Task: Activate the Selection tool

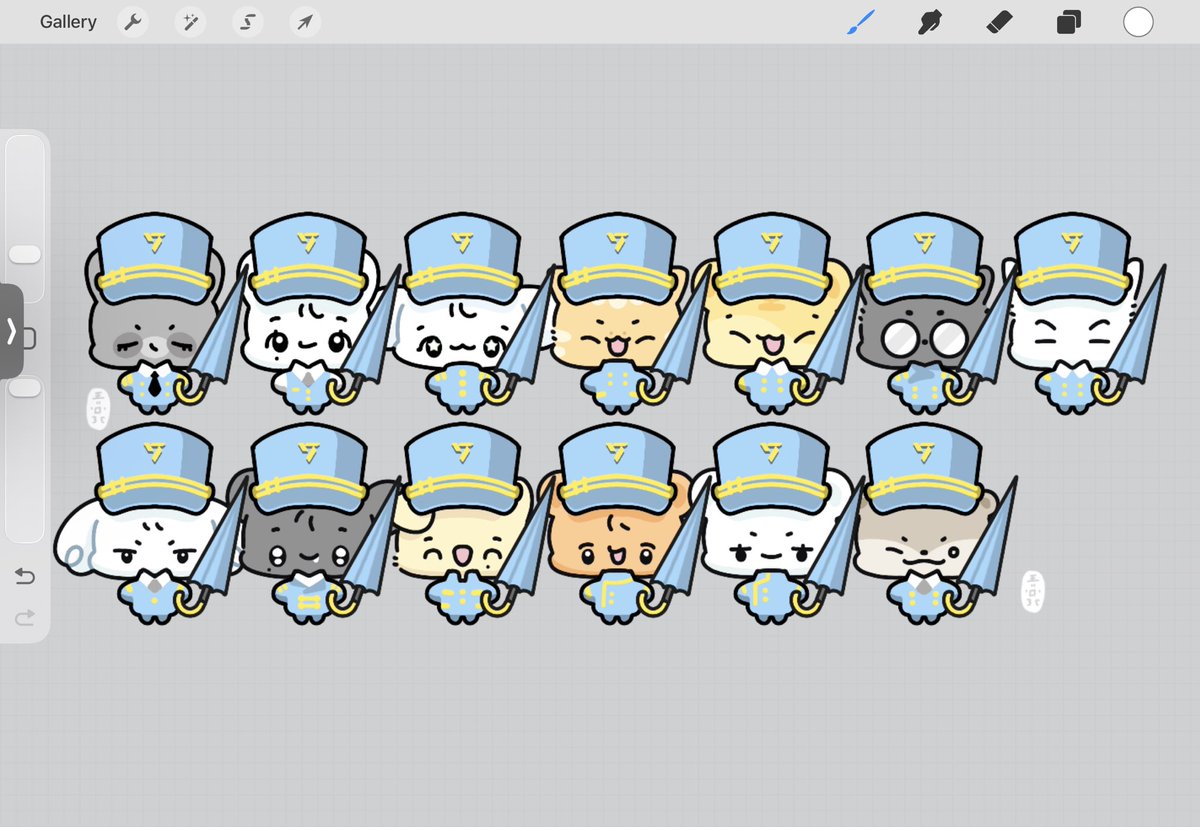Action: coord(247,22)
